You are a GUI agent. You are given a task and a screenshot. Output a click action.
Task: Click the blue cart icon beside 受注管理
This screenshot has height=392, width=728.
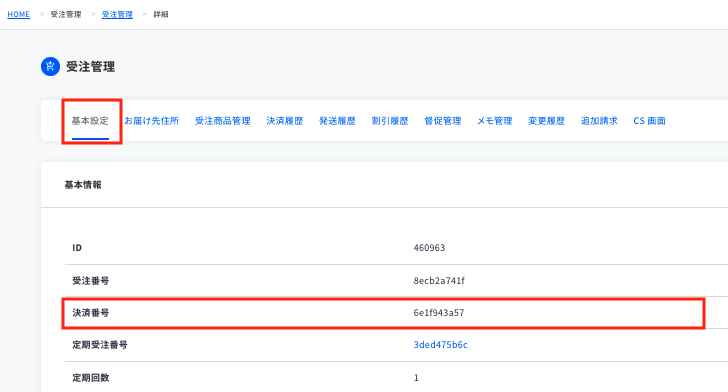click(50, 66)
